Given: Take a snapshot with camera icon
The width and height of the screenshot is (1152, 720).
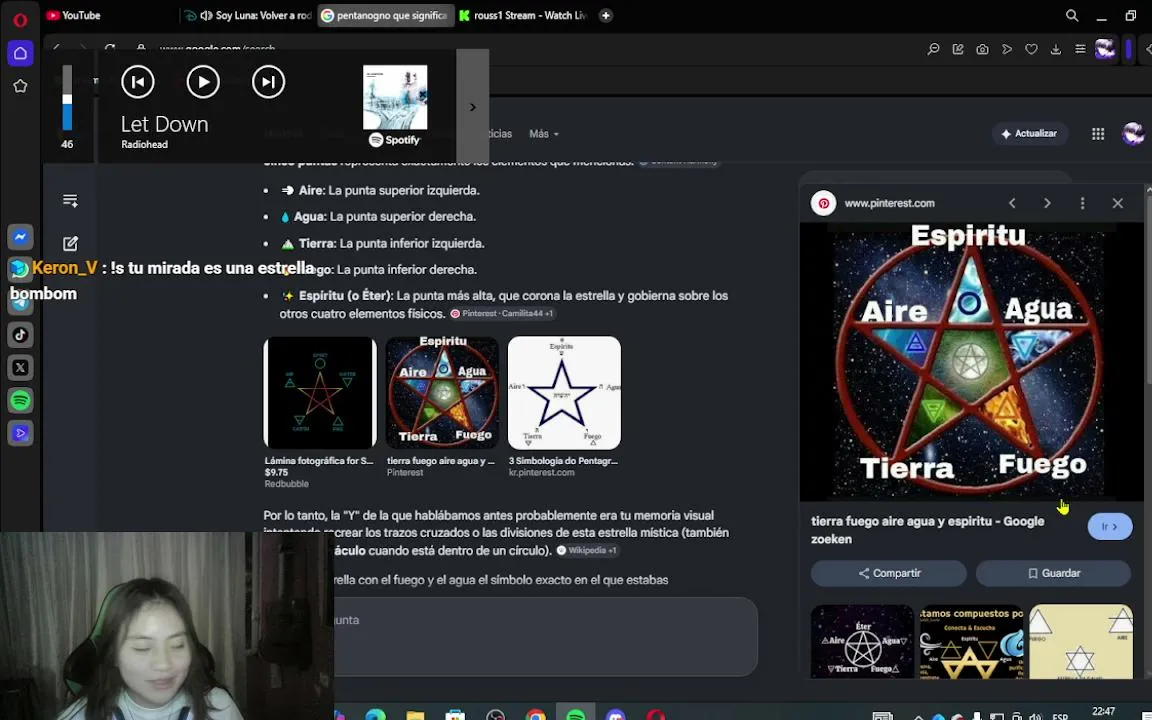Looking at the screenshot, I should (982, 49).
